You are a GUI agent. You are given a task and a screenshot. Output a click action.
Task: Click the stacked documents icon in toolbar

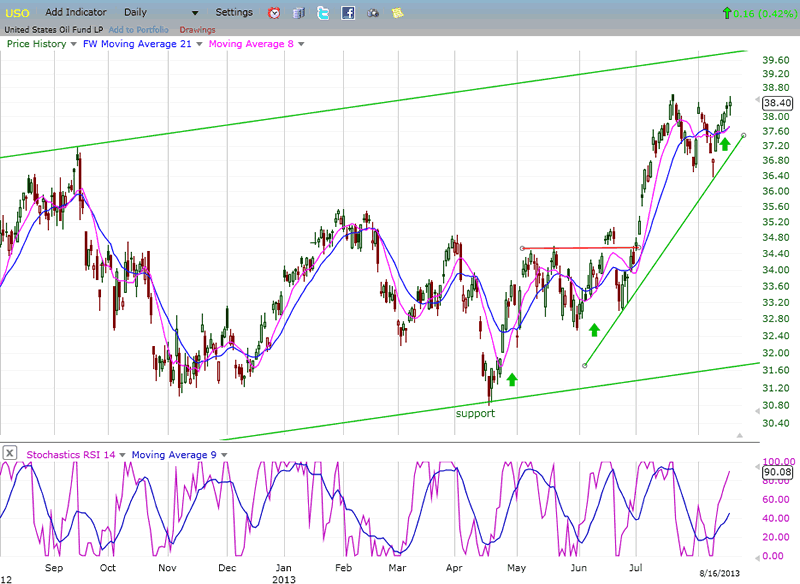pyautogui.click(x=299, y=13)
